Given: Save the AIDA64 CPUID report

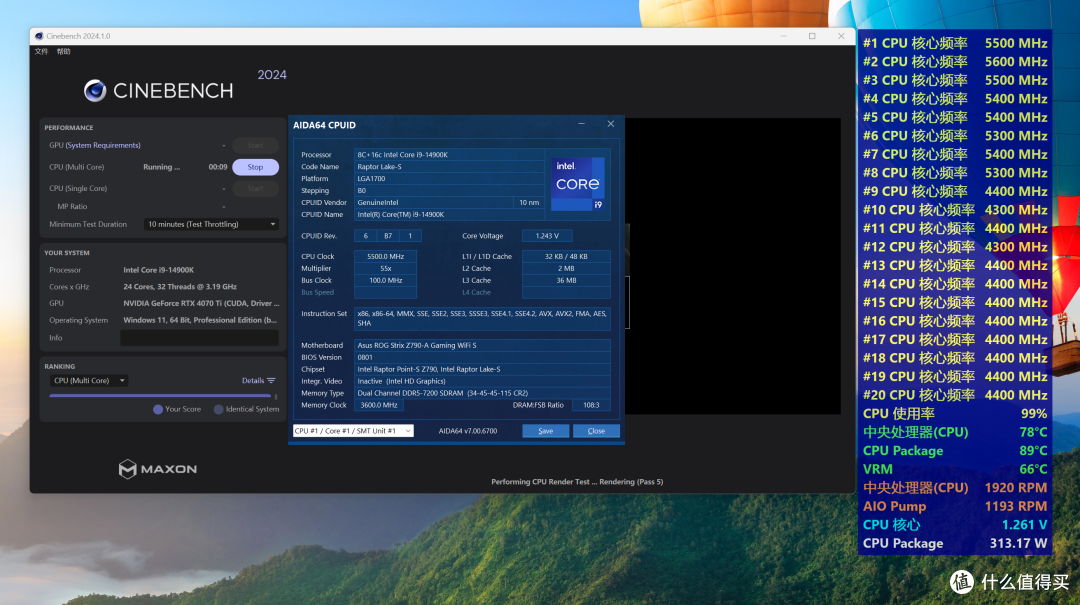Looking at the screenshot, I should pos(546,431).
